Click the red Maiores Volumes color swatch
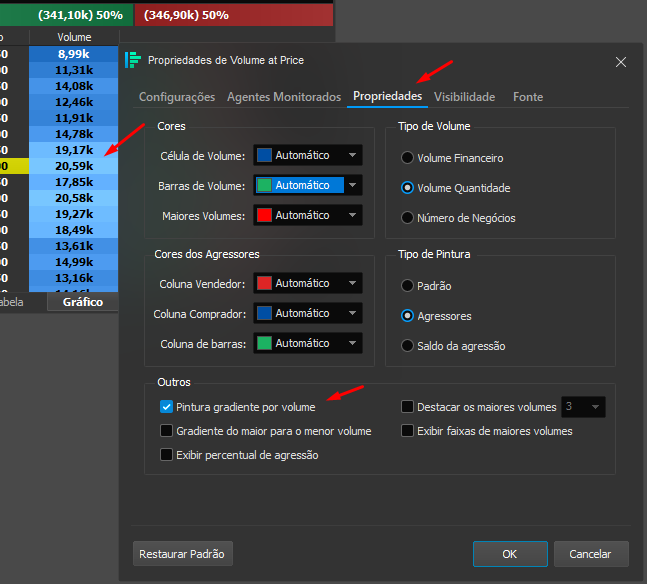Screen dimensions: 647x584 click(264, 215)
